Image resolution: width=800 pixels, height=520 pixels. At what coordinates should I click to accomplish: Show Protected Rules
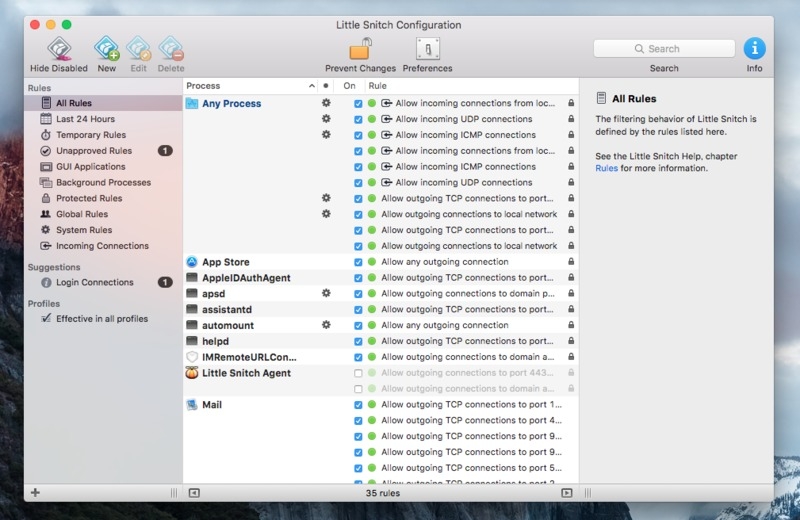coord(104,198)
